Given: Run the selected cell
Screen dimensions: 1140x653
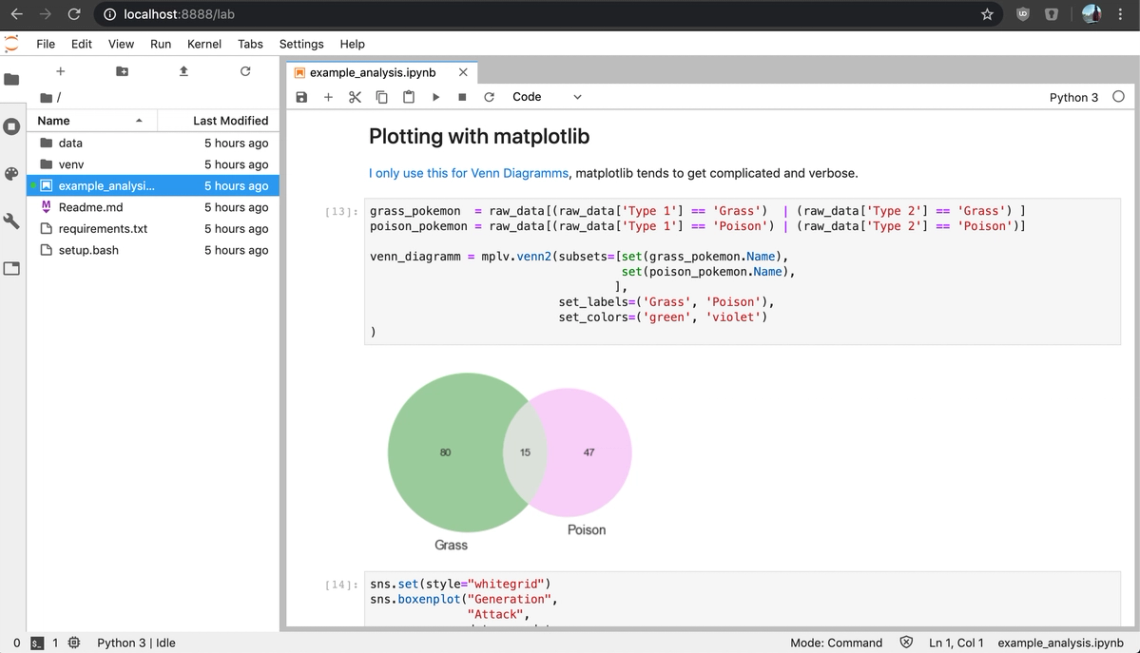Looking at the screenshot, I should click(x=435, y=97).
